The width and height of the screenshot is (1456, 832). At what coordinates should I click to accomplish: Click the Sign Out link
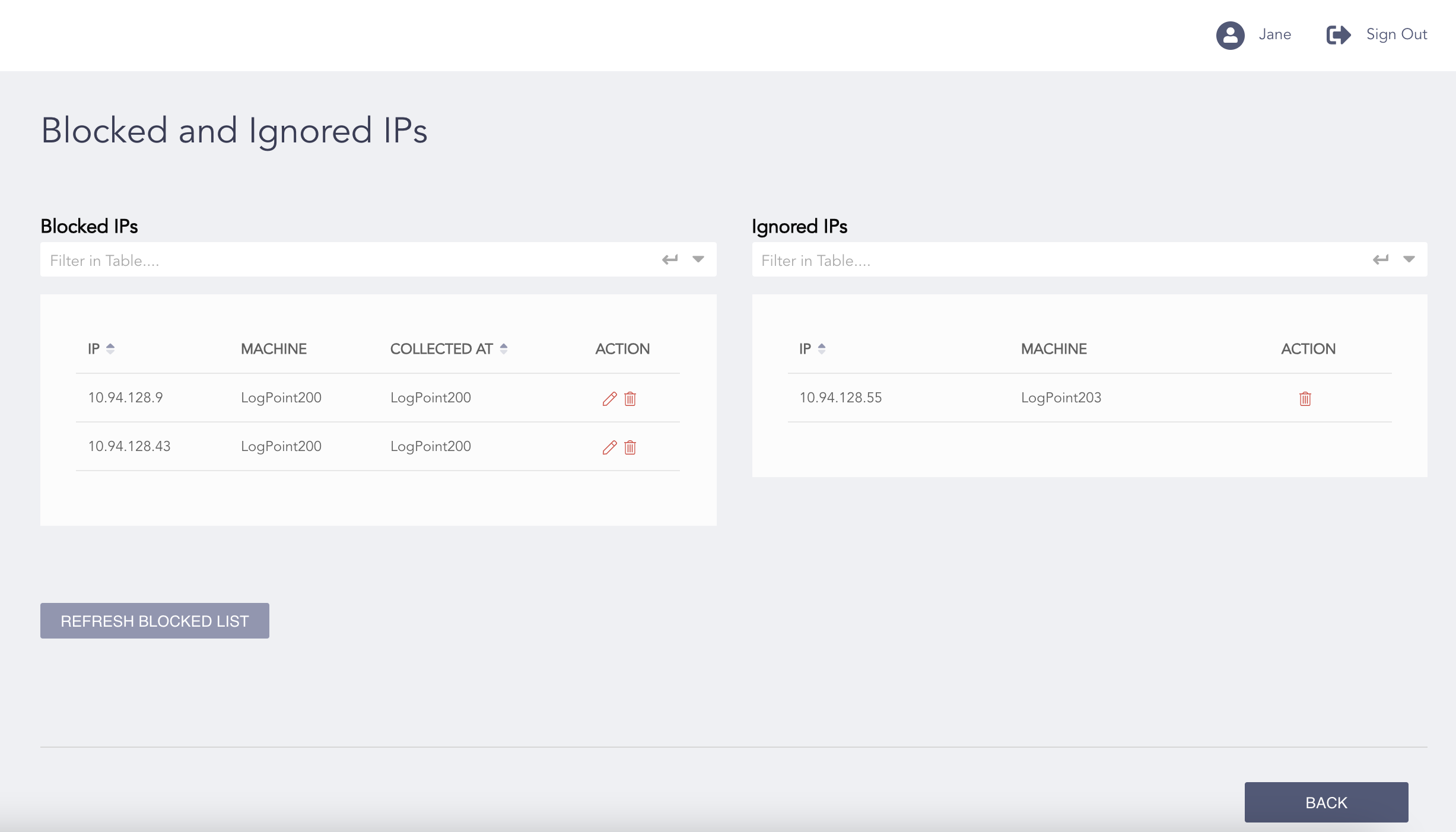point(1397,34)
